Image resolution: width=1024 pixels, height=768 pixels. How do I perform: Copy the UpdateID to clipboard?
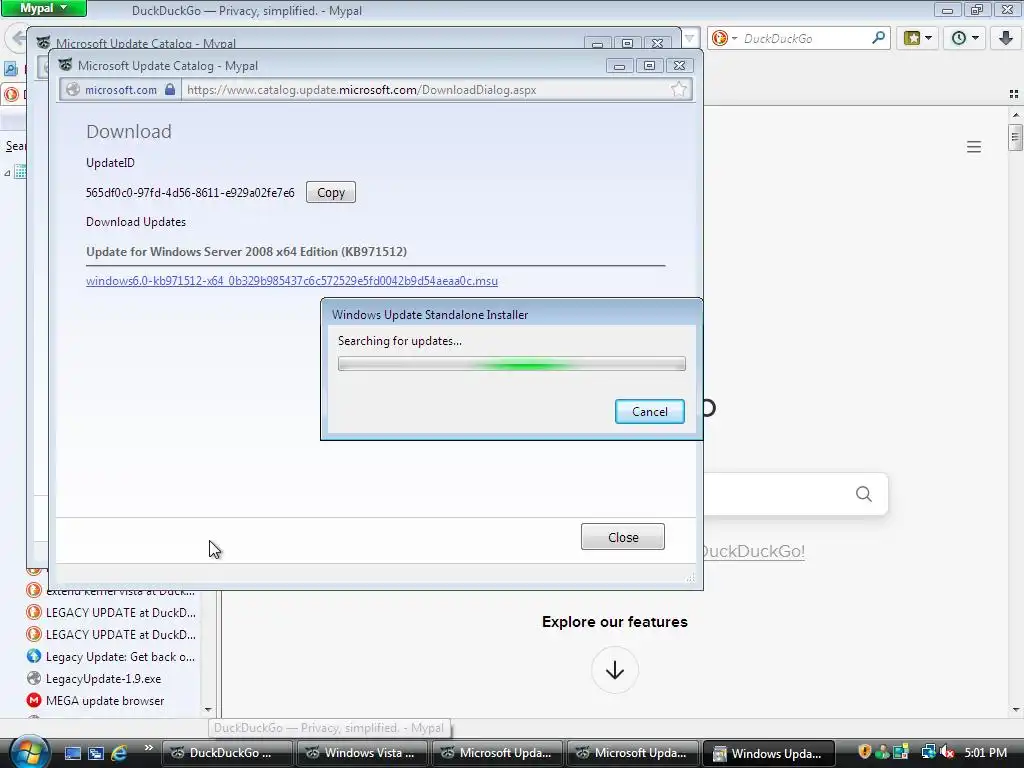330,193
